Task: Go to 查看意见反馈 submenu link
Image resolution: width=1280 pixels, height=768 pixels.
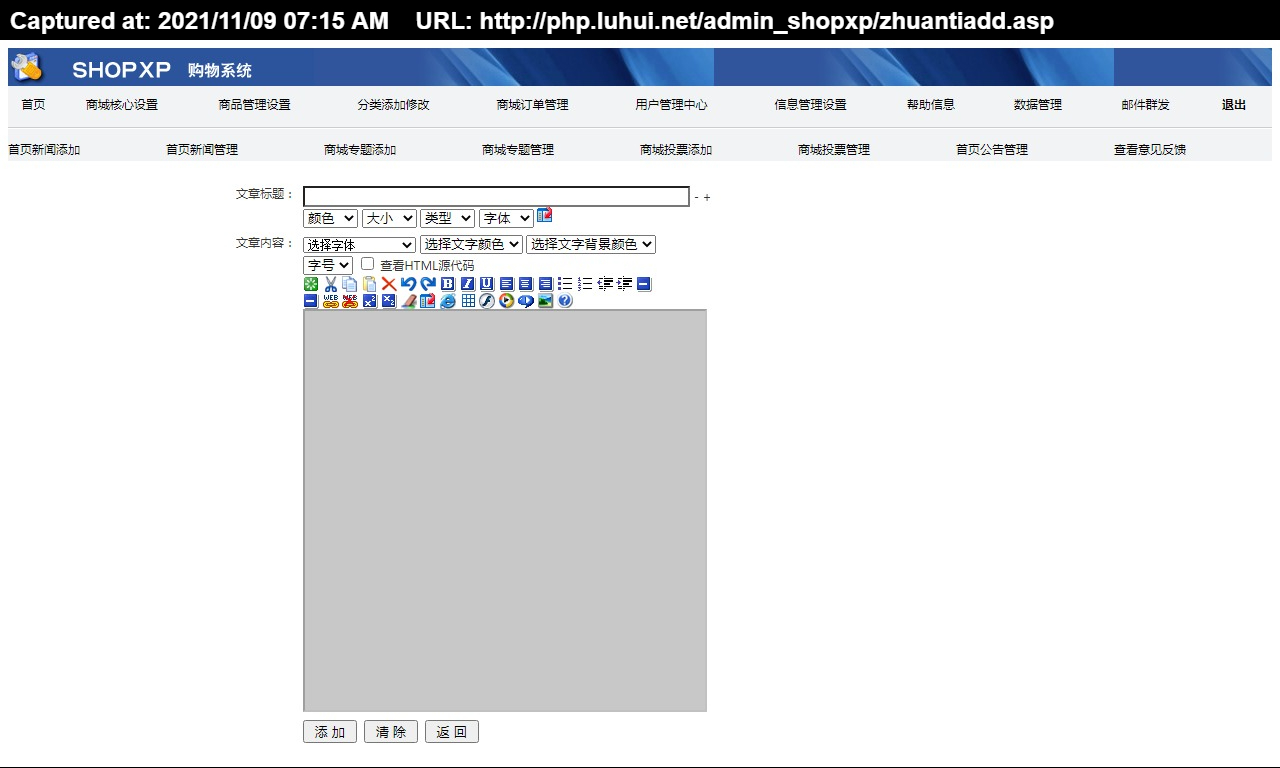Action: click(1150, 150)
